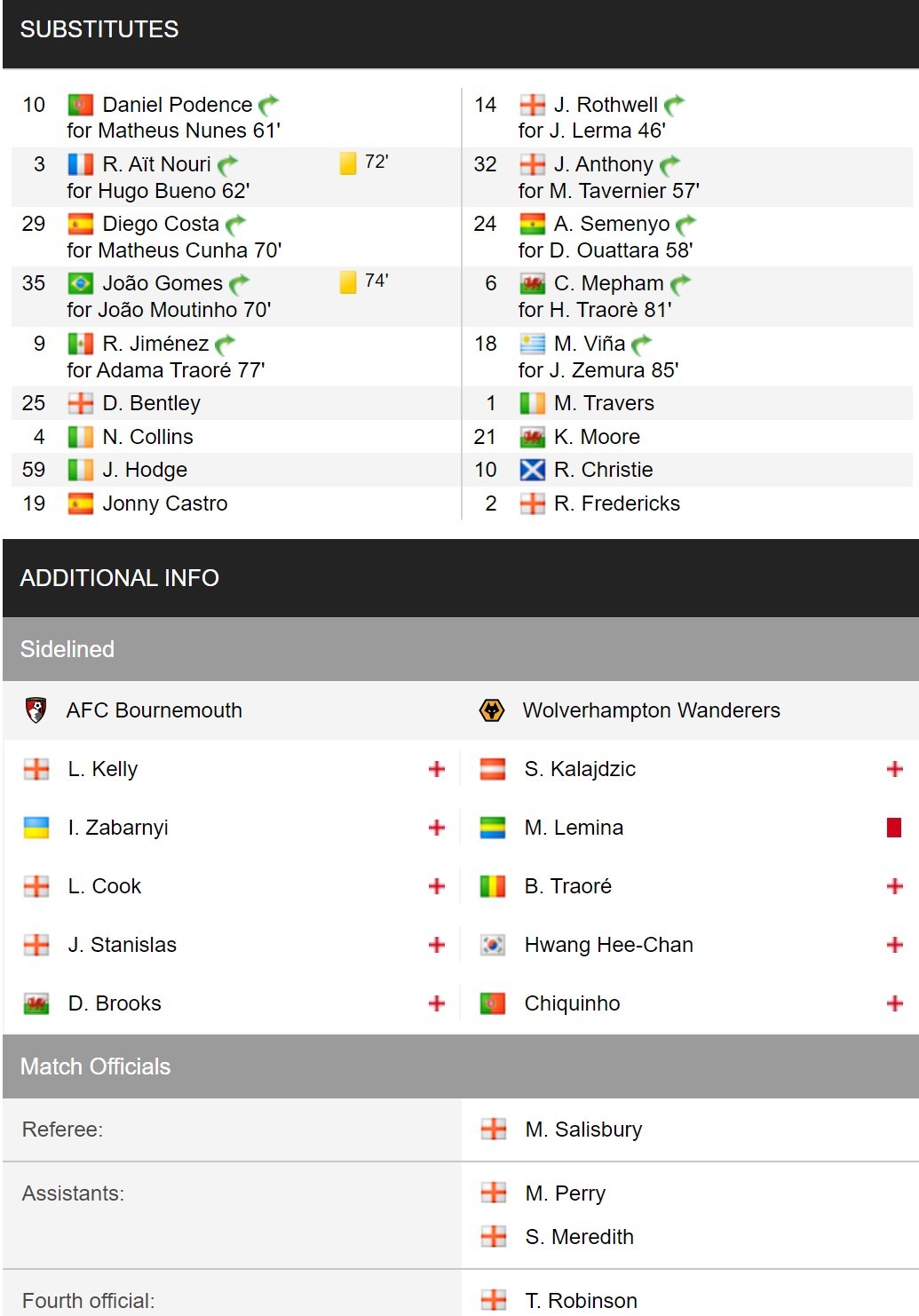Click the substitution arrow next to Diego Costa

click(x=235, y=225)
